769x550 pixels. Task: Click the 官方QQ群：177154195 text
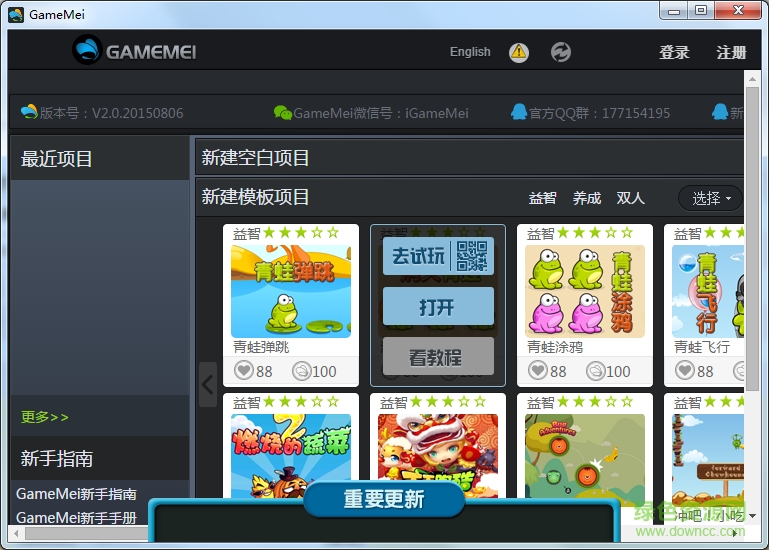click(599, 113)
